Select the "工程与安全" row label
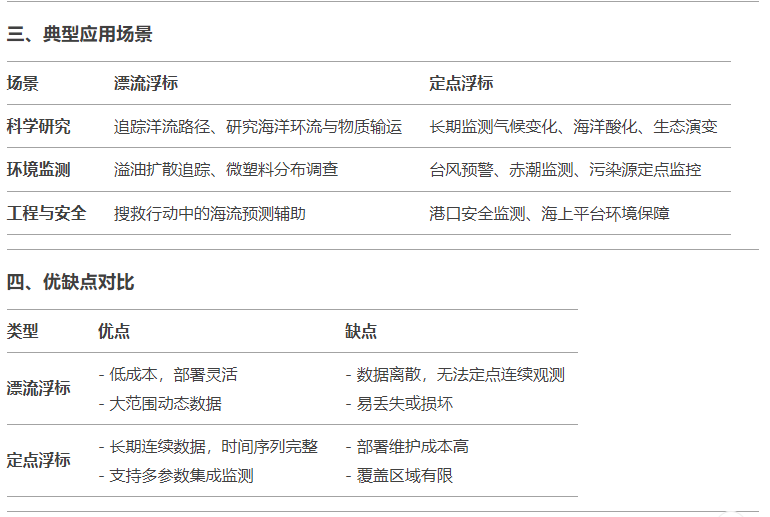770x517 pixels. 47,213
